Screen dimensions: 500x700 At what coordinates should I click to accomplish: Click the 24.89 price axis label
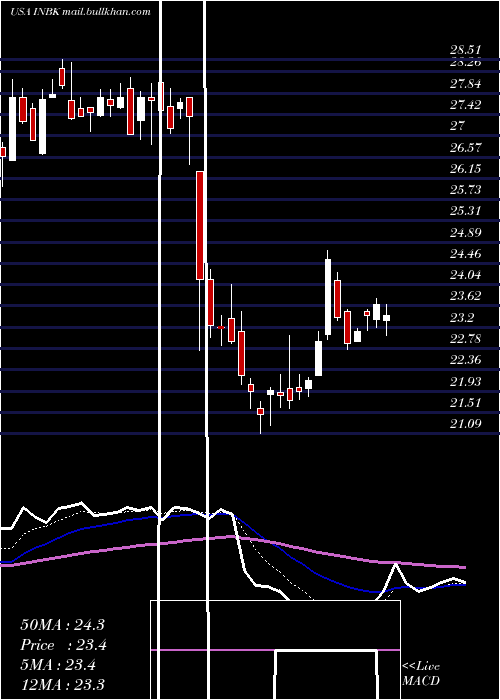pyautogui.click(x=466, y=232)
